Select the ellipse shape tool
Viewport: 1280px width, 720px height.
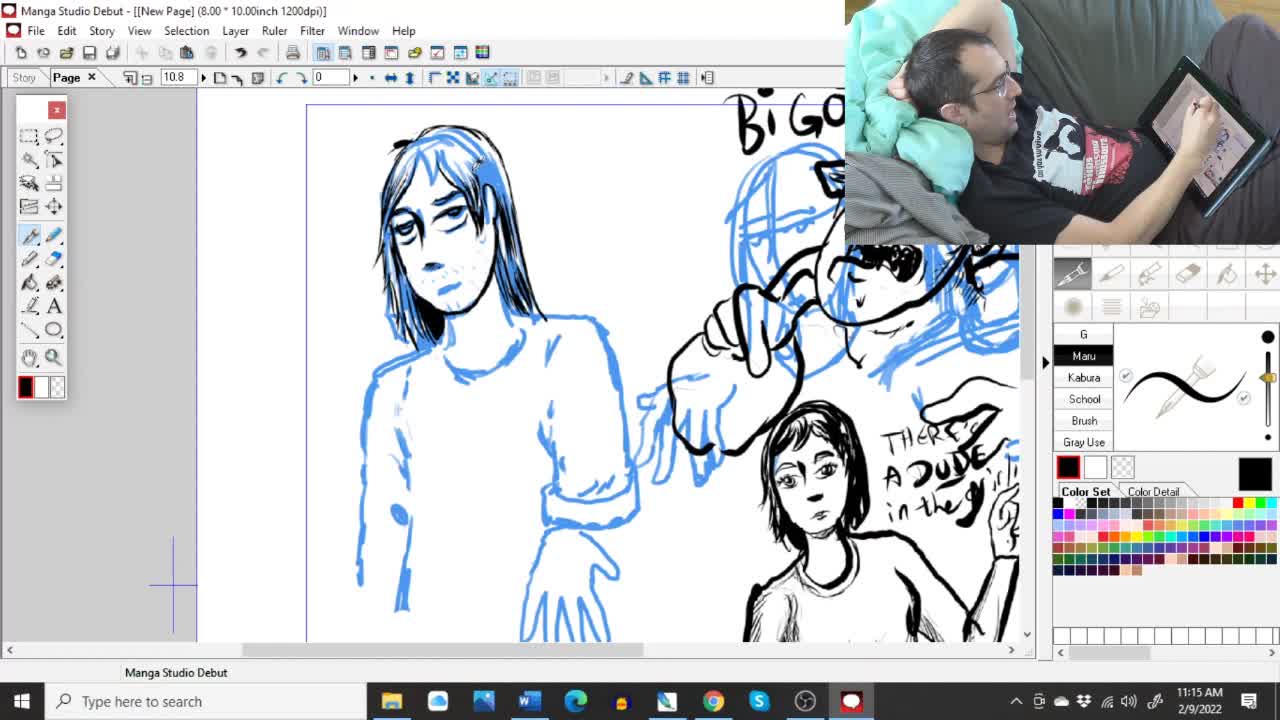[54, 331]
